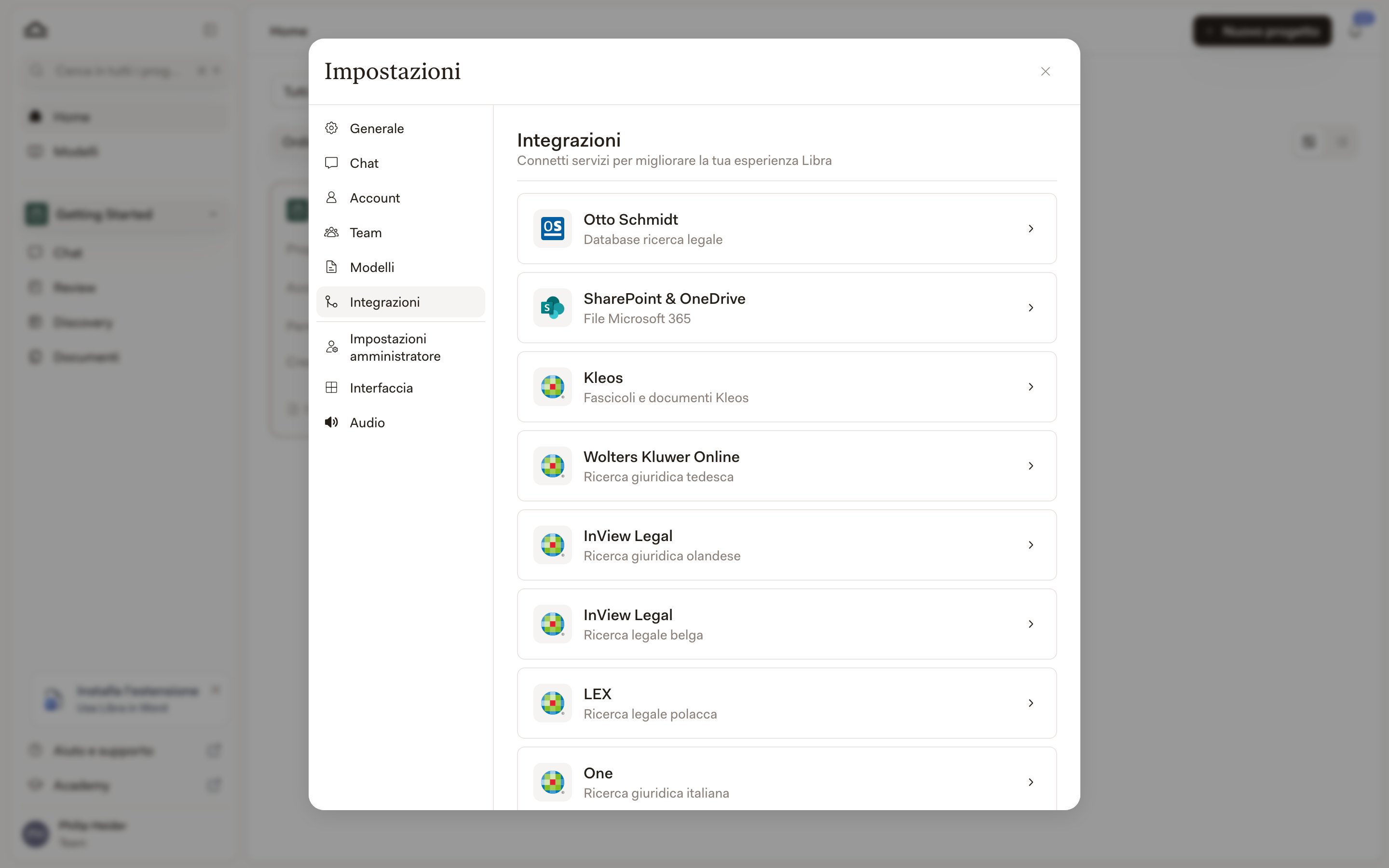Click the 'Connetti servizi per migliorare' subtitle

point(674,161)
